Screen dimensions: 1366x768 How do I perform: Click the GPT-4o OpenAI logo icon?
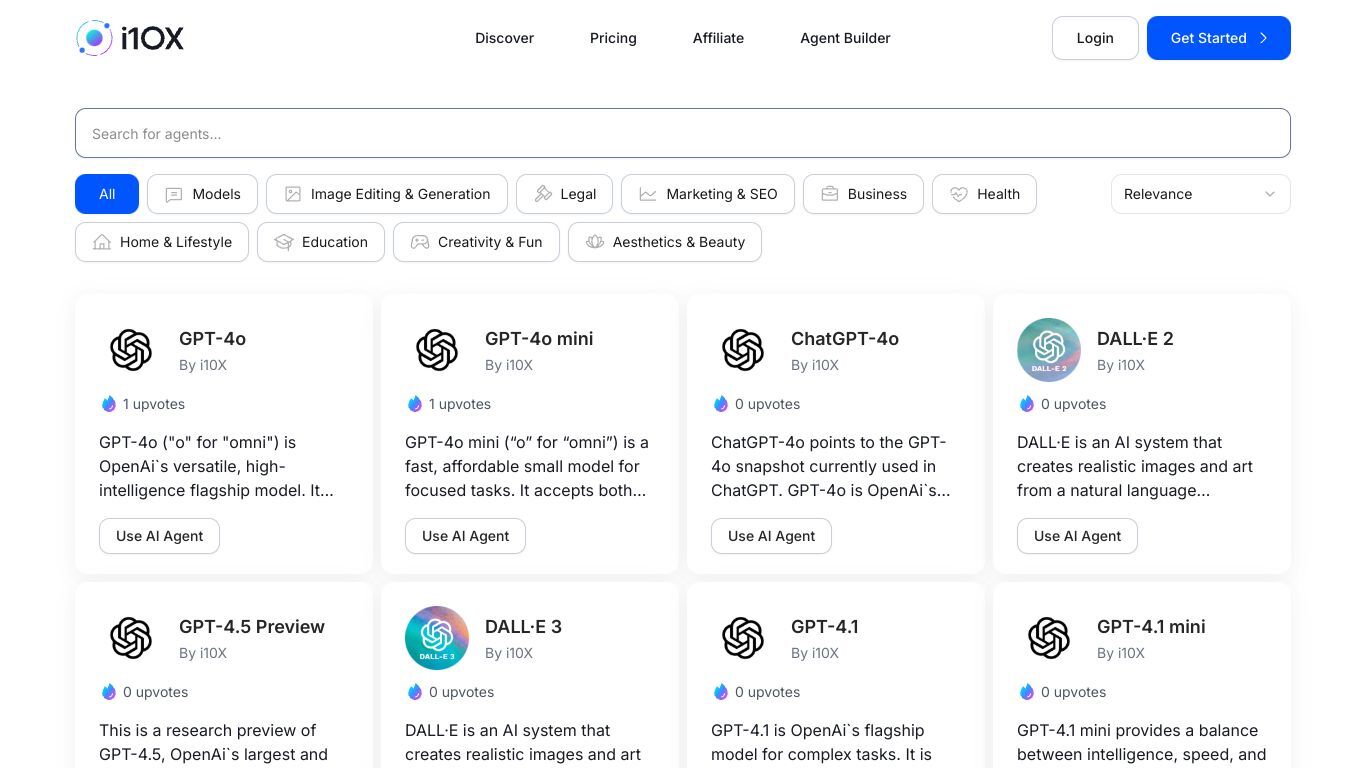(131, 350)
